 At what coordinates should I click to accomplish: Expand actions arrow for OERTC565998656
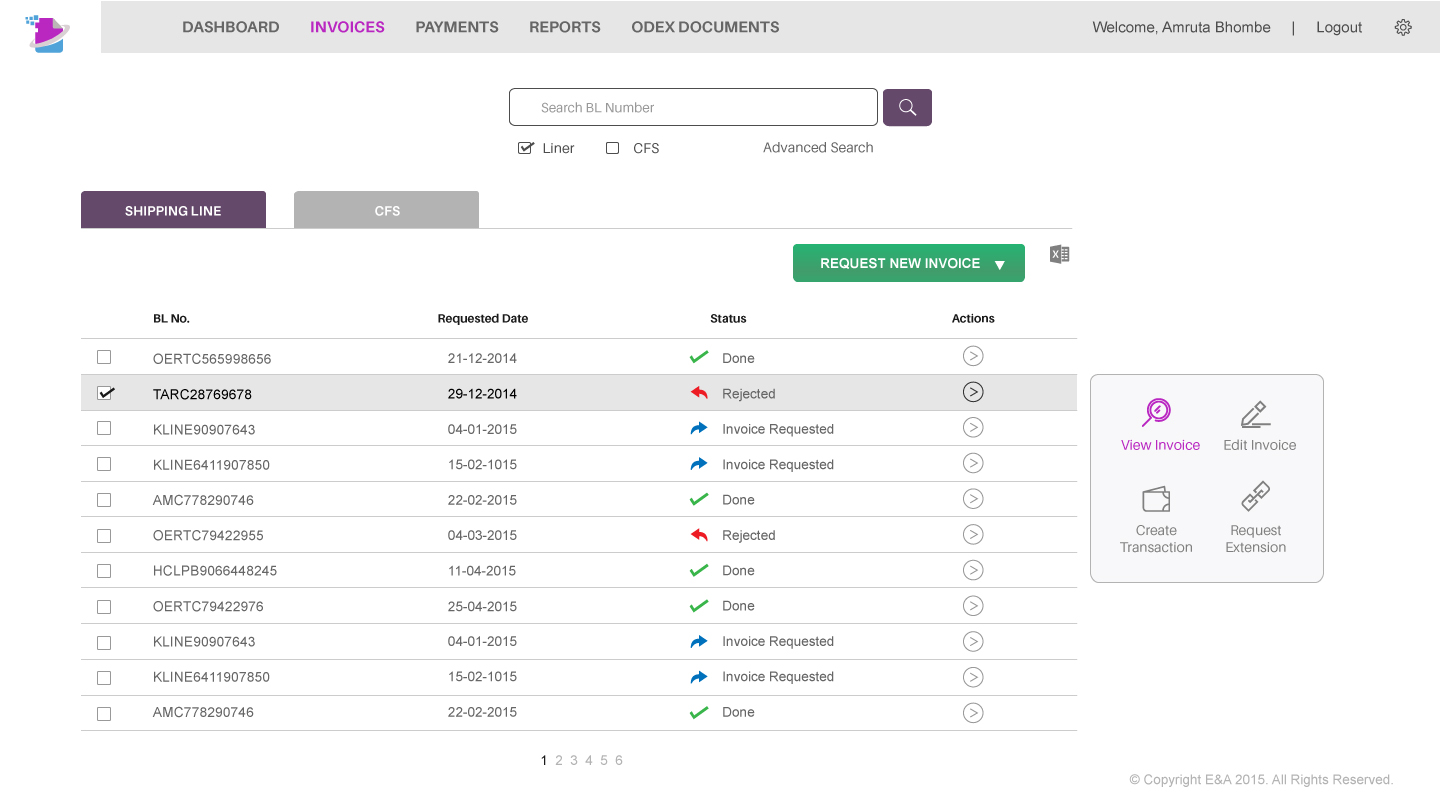972,356
